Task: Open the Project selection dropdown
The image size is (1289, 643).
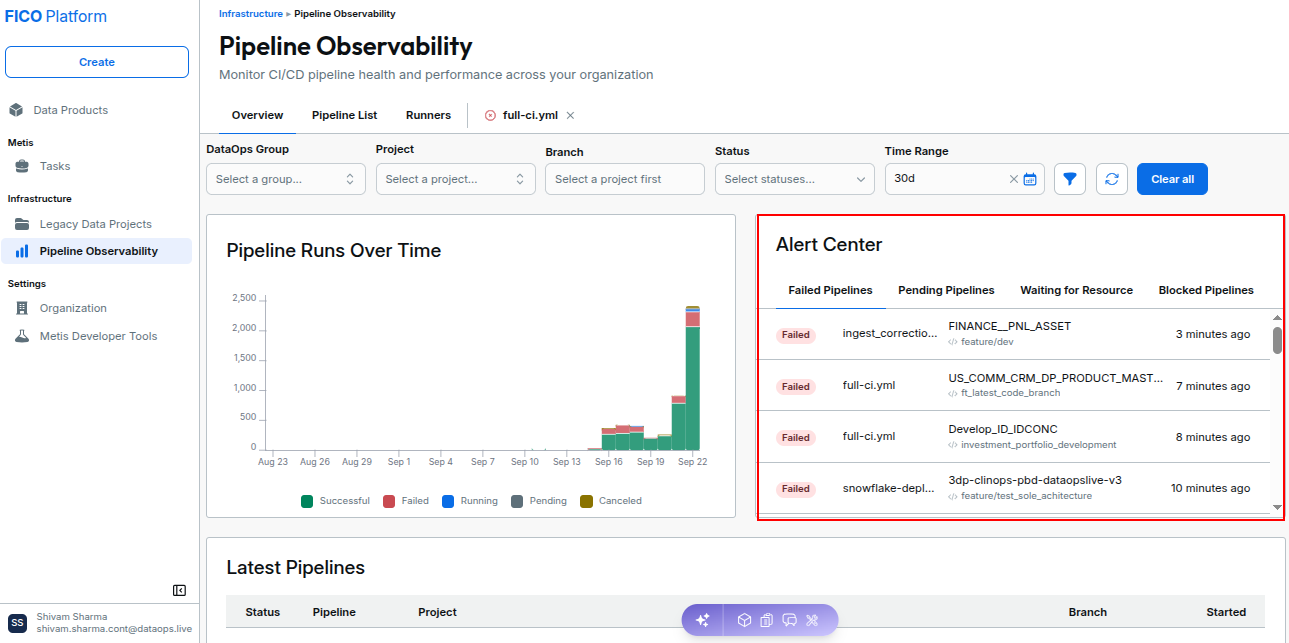Action: [456, 179]
